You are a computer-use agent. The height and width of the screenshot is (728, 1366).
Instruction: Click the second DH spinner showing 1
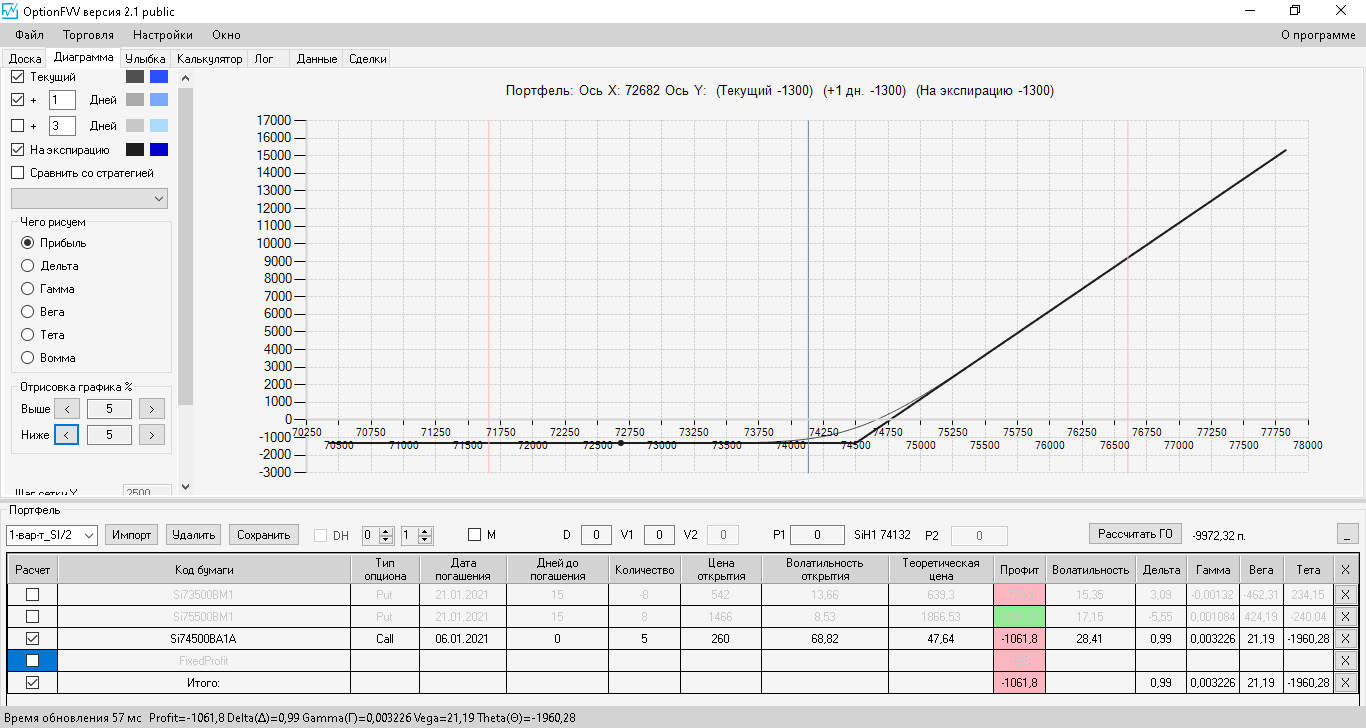(416, 535)
